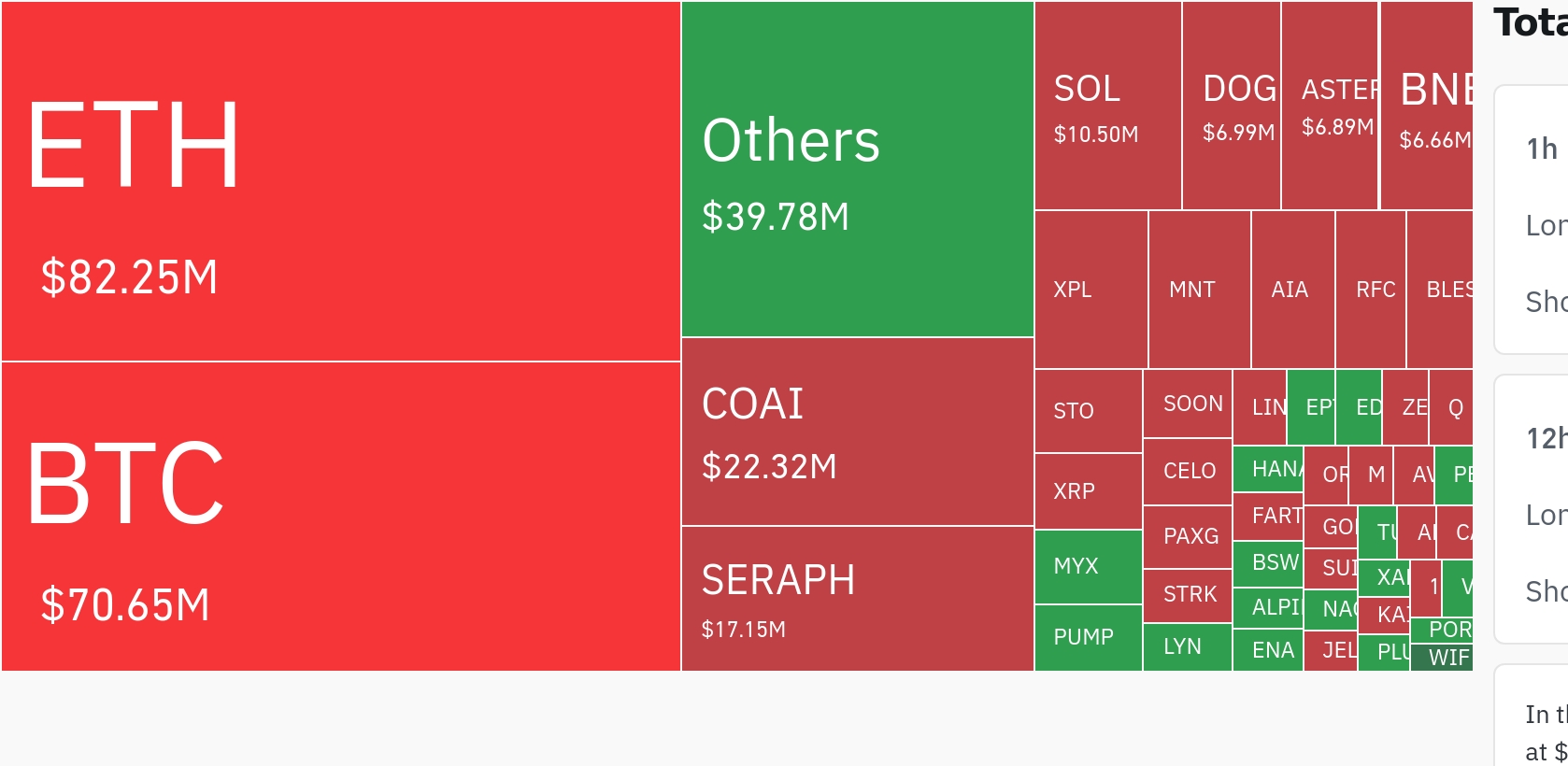Select the CELO heatmap tile
This screenshot has height=766, width=1568.
coord(1188,471)
